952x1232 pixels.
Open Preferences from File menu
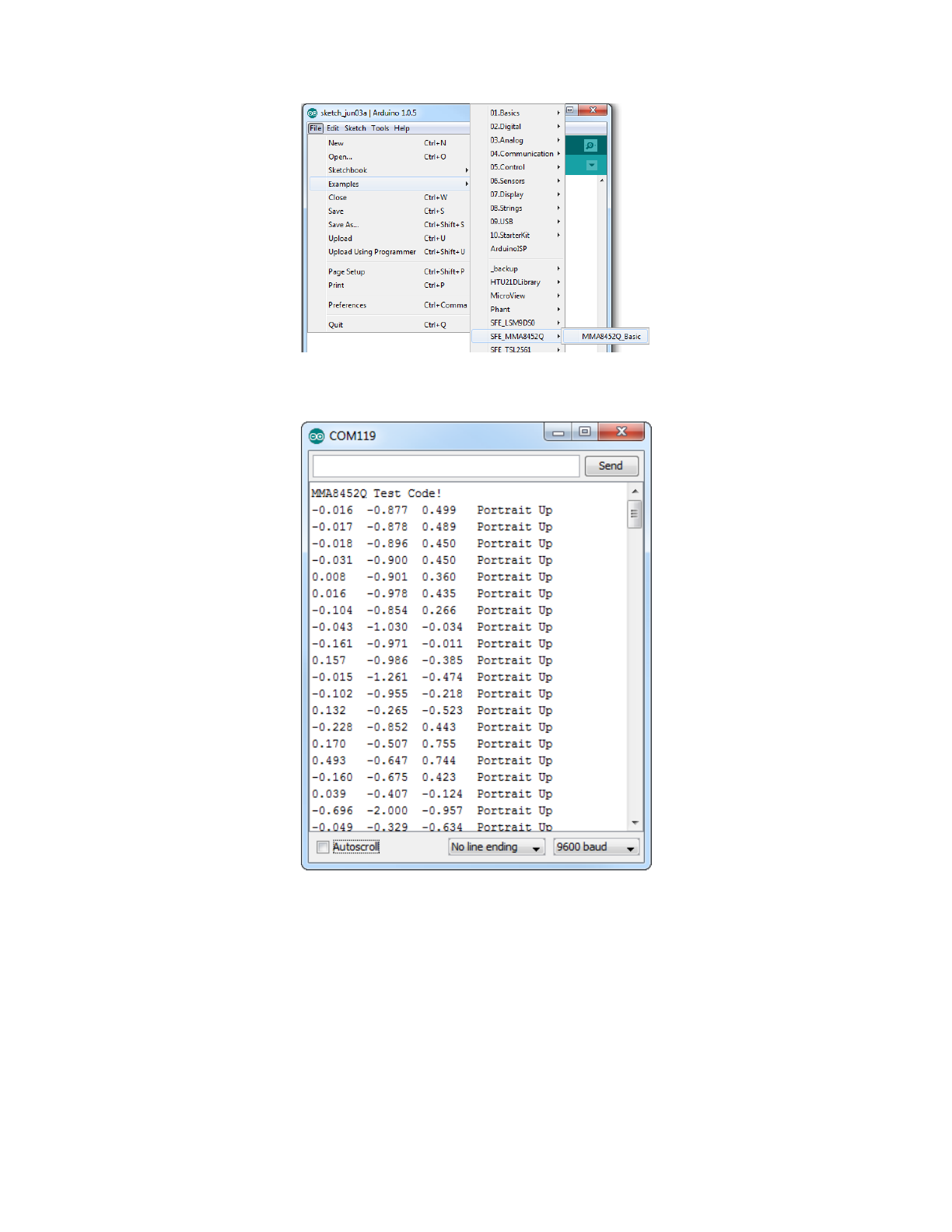click(x=389, y=306)
